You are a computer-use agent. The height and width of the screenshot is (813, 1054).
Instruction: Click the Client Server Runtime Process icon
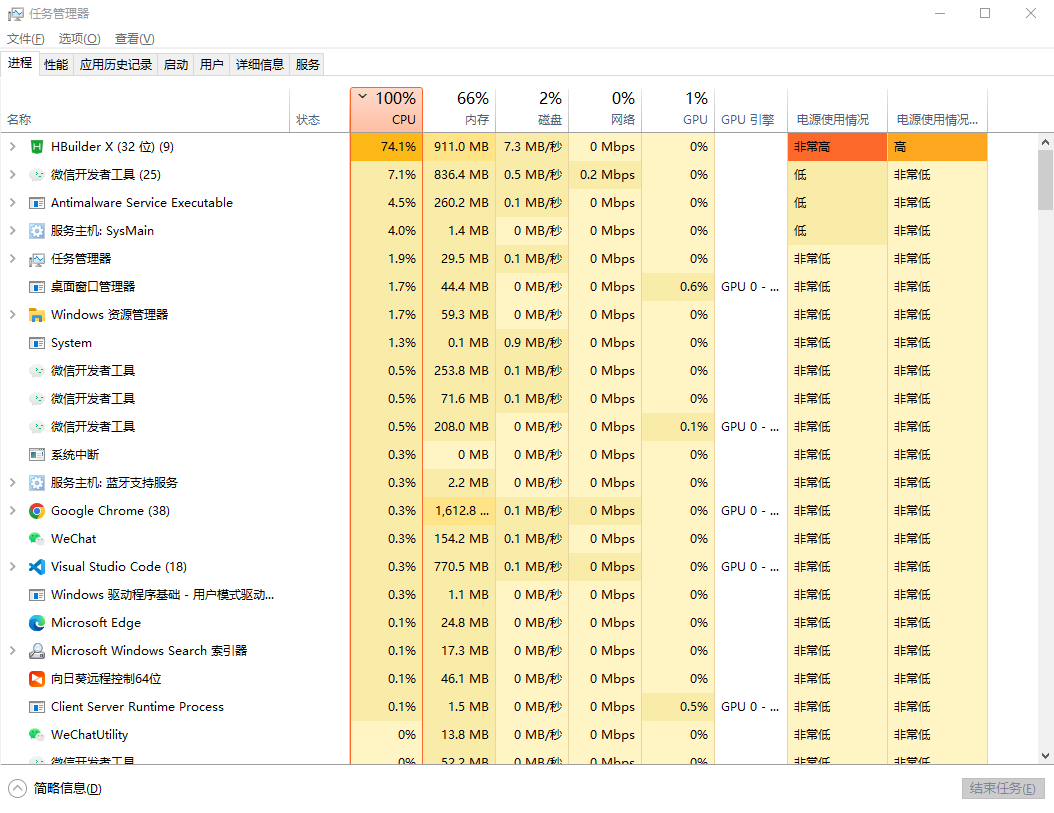(x=37, y=707)
